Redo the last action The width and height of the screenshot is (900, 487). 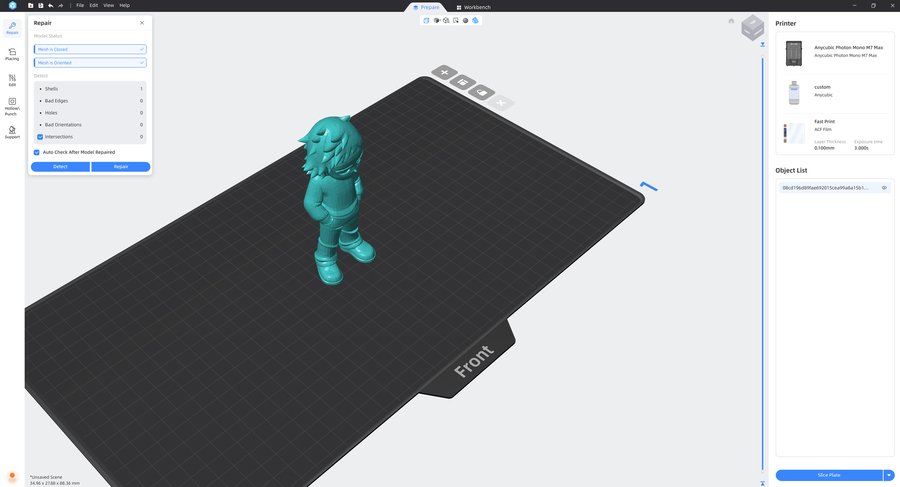coord(60,5)
